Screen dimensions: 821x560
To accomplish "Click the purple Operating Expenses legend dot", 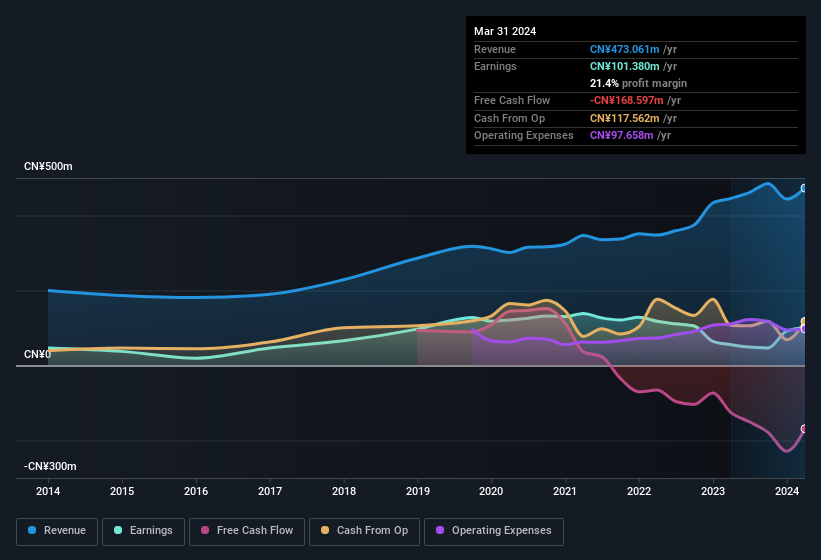I will 441,531.
